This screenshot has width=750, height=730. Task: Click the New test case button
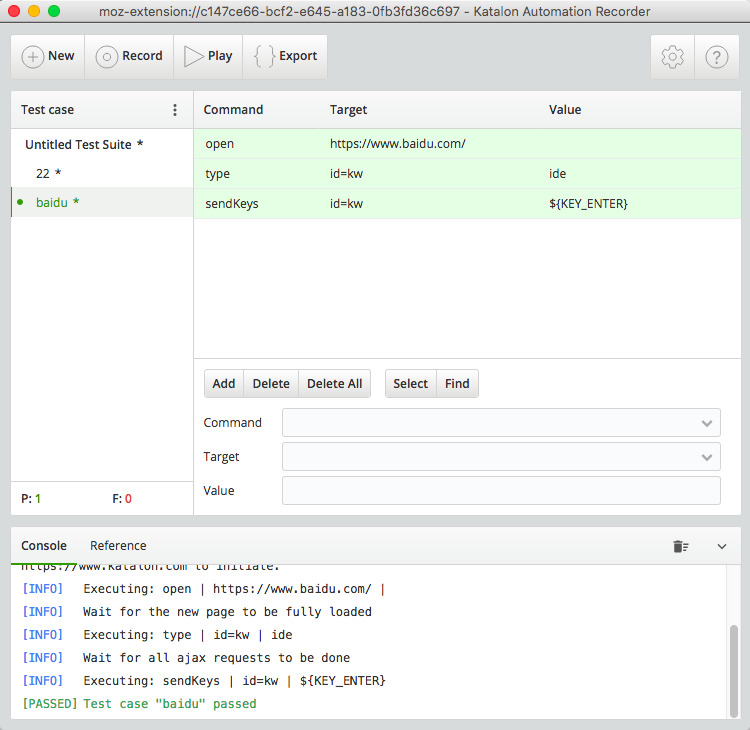tap(48, 56)
